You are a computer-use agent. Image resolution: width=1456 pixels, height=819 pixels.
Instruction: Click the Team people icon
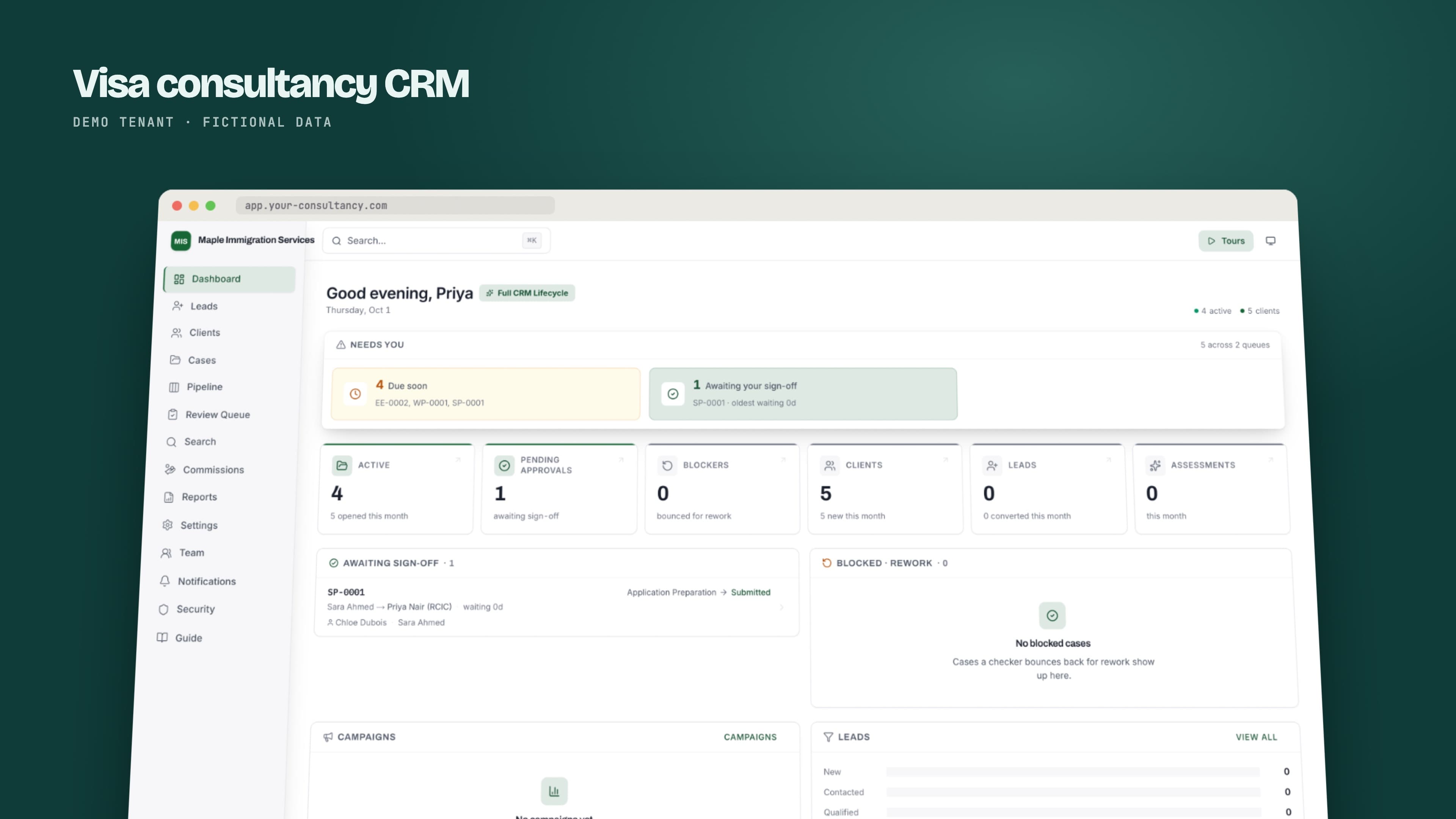(x=166, y=553)
